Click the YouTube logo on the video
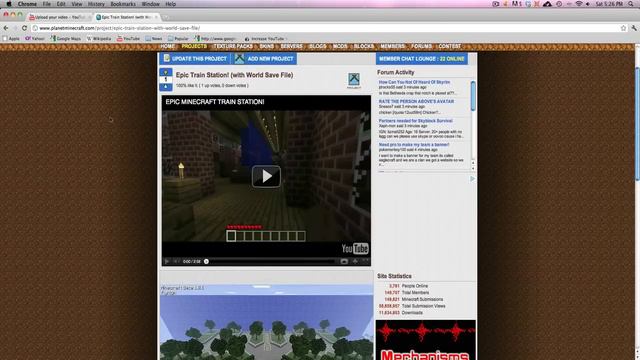Image resolution: width=640 pixels, height=360 pixels. 355,248
